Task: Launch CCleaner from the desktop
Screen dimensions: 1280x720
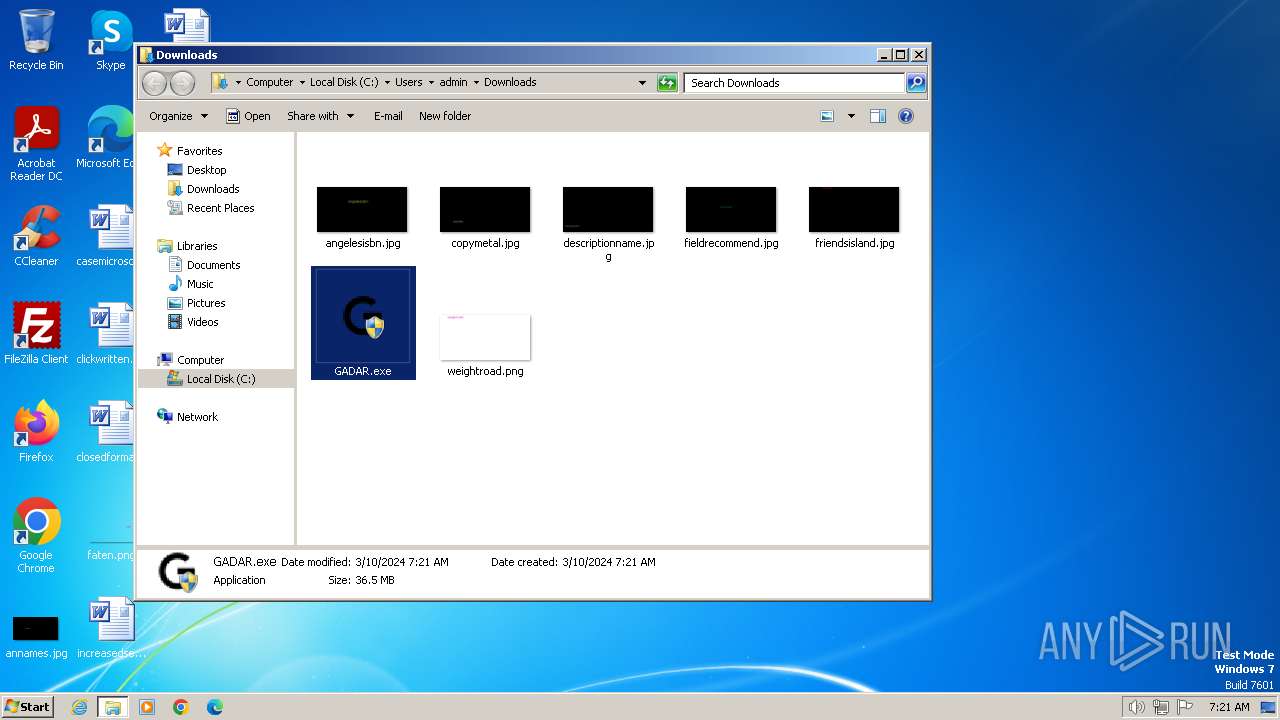Action: click(x=36, y=236)
